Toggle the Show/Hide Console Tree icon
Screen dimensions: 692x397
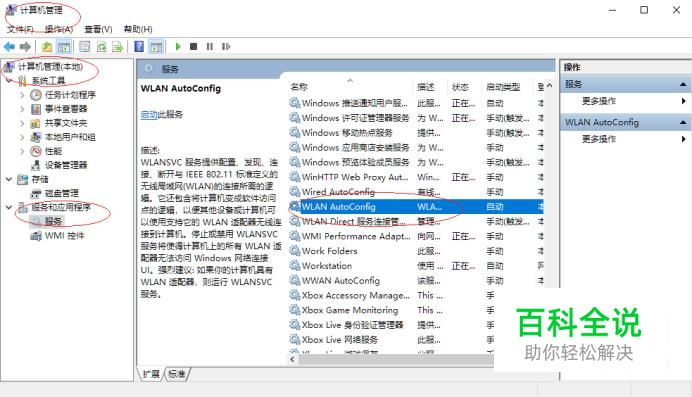pyautogui.click(x=64, y=46)
